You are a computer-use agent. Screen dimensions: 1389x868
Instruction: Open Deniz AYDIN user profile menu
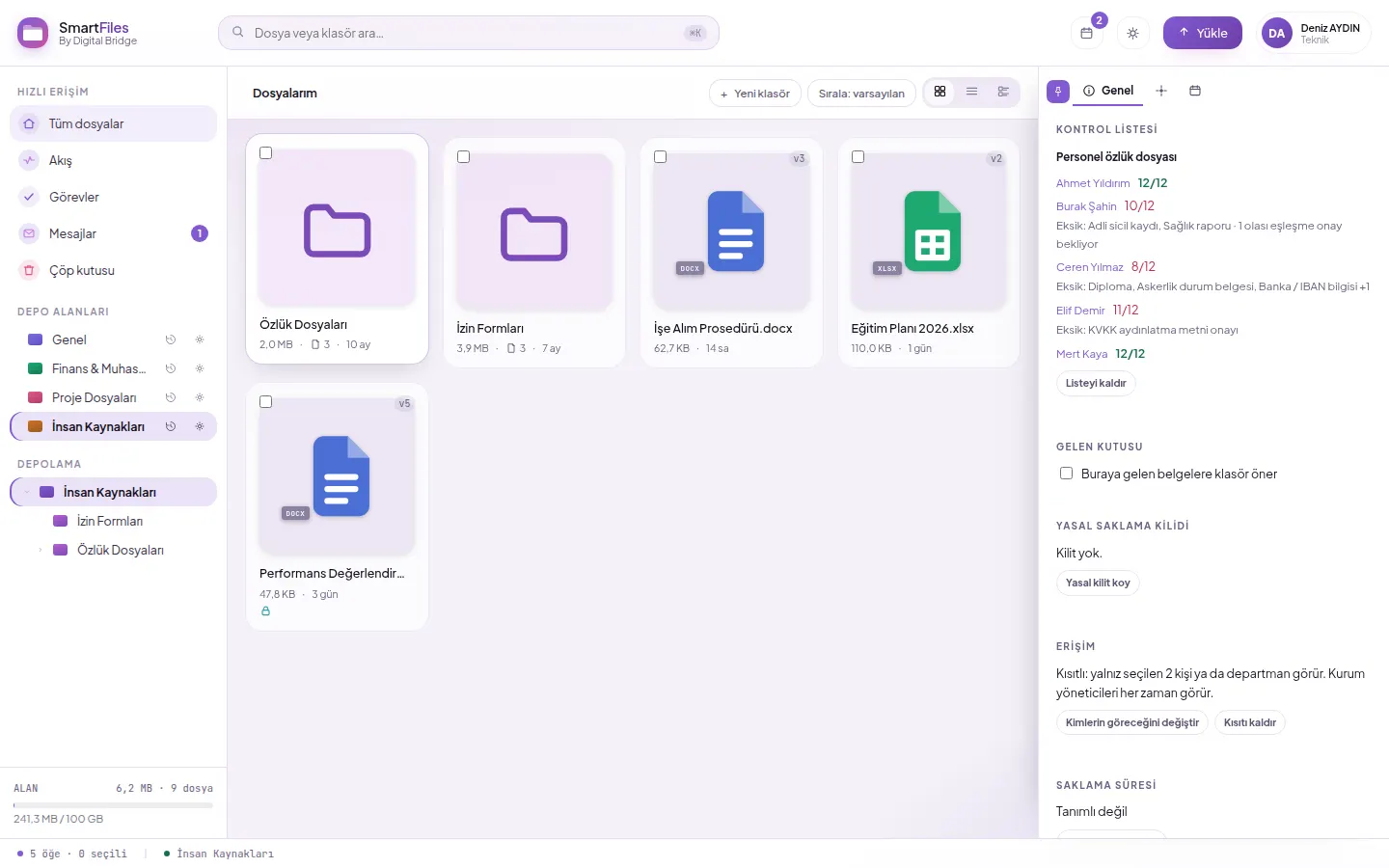click(x=1314, y=34)
